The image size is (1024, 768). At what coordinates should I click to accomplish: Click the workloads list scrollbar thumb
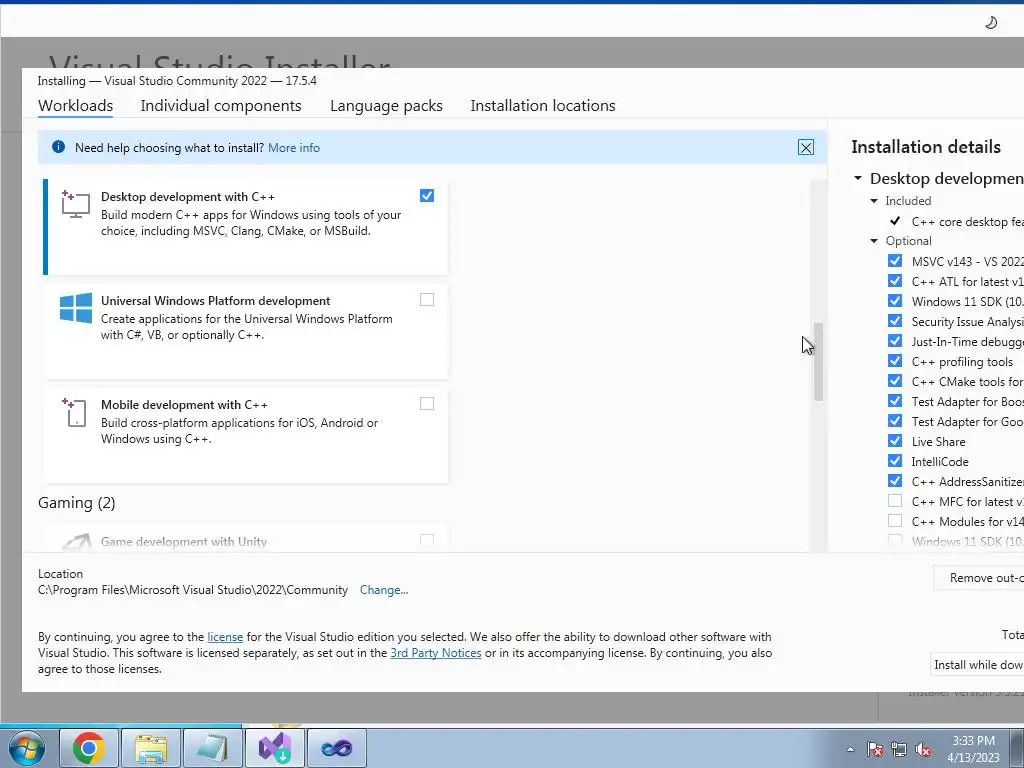pyautogui.click(x=818, y=361)
